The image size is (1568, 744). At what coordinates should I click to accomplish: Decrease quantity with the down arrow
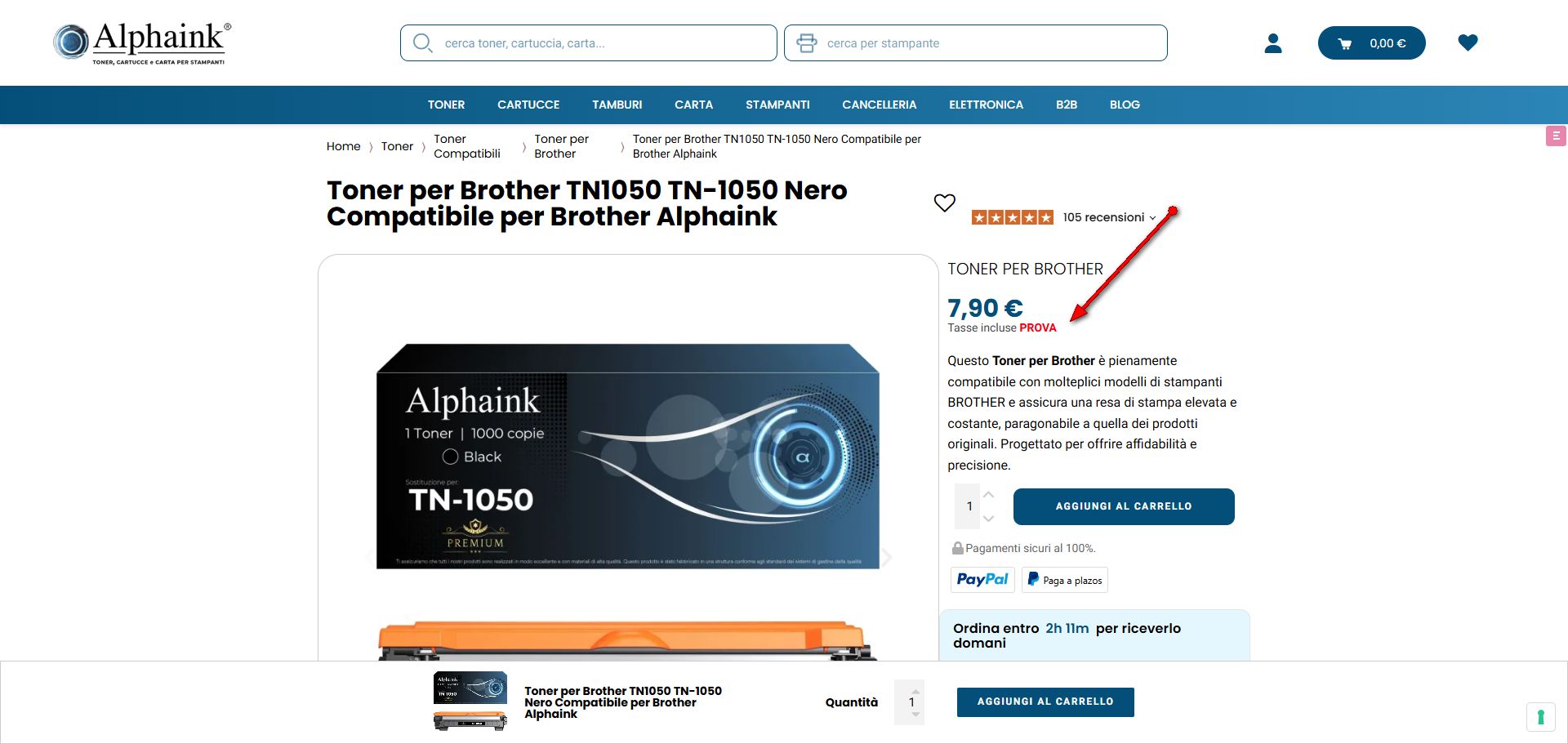click(x=988, y=519)
